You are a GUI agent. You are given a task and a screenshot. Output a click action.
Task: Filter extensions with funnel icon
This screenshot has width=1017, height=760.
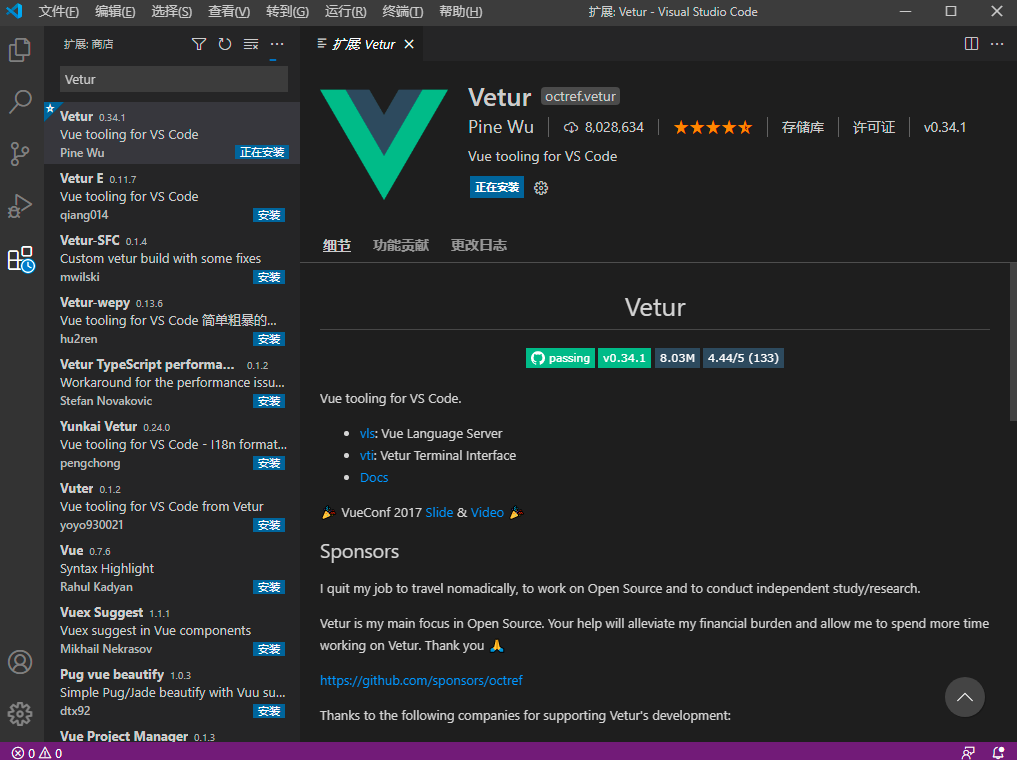199,44
